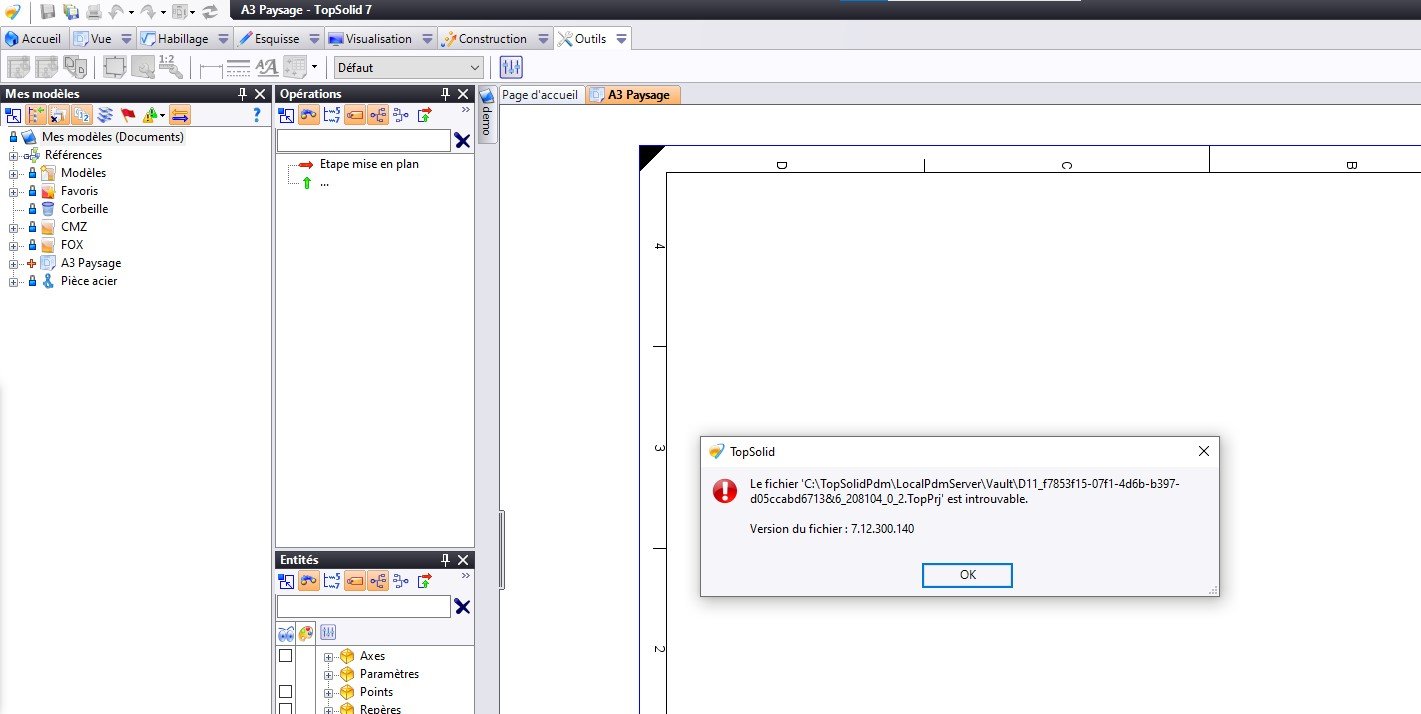The height and width of the screenshot is (714, 1421).
Task: Click the label tag icon in Entités toolbar
Action: (x=355, y=581)
